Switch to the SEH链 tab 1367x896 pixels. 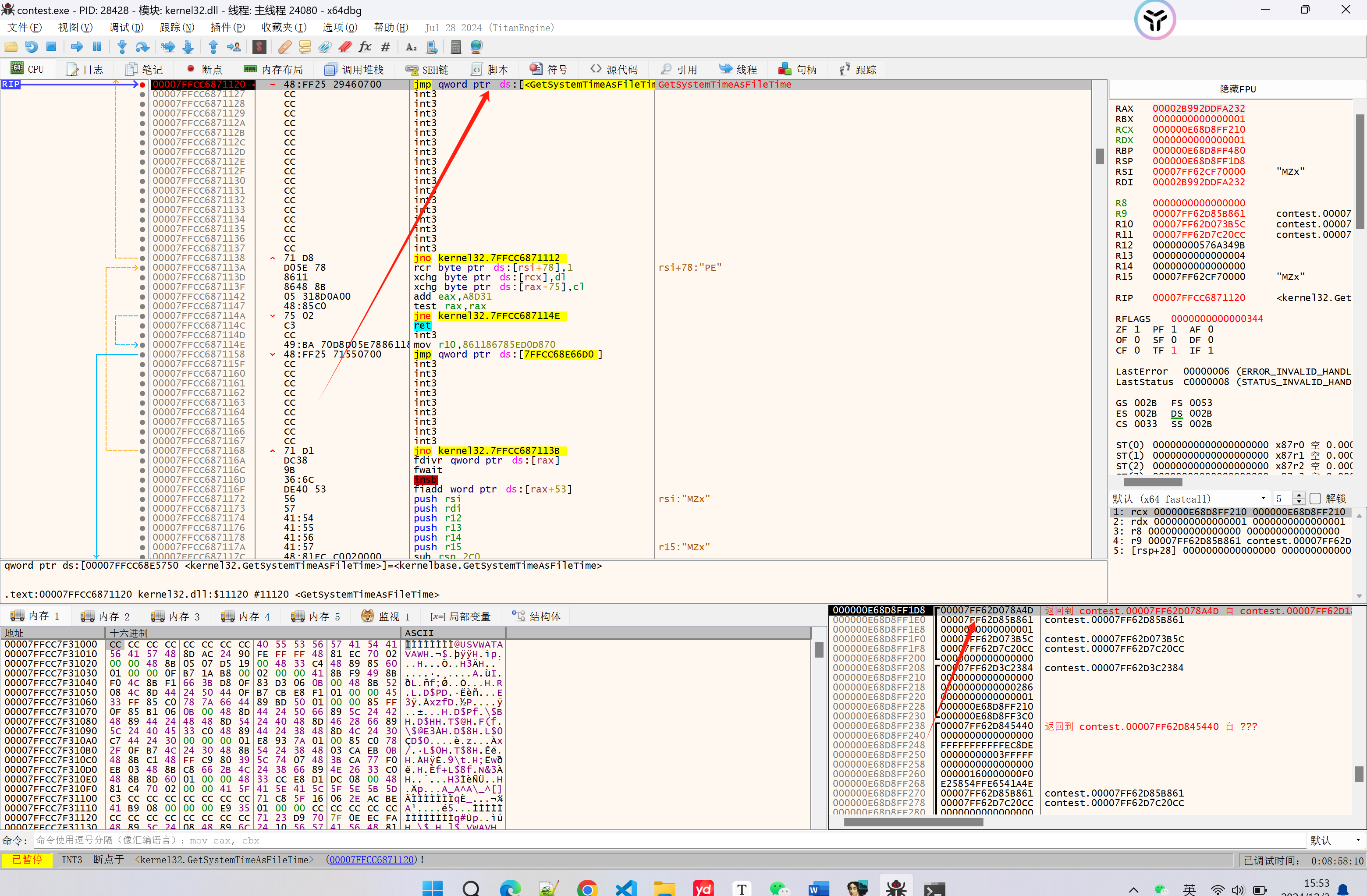point(427,70)
